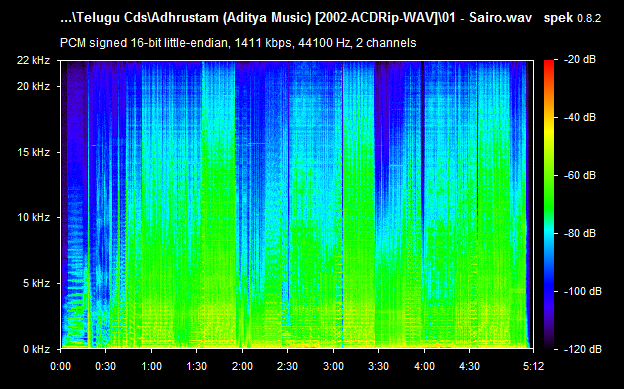Viewport: 624px width, 389px height.
Task: Click the Sairo.wav file path title
Action: [296, 18]
